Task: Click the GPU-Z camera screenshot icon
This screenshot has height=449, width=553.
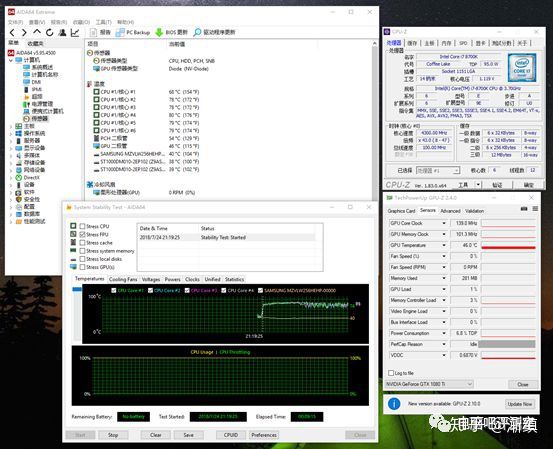Action: pyautogui.click(x=524, y=209)
